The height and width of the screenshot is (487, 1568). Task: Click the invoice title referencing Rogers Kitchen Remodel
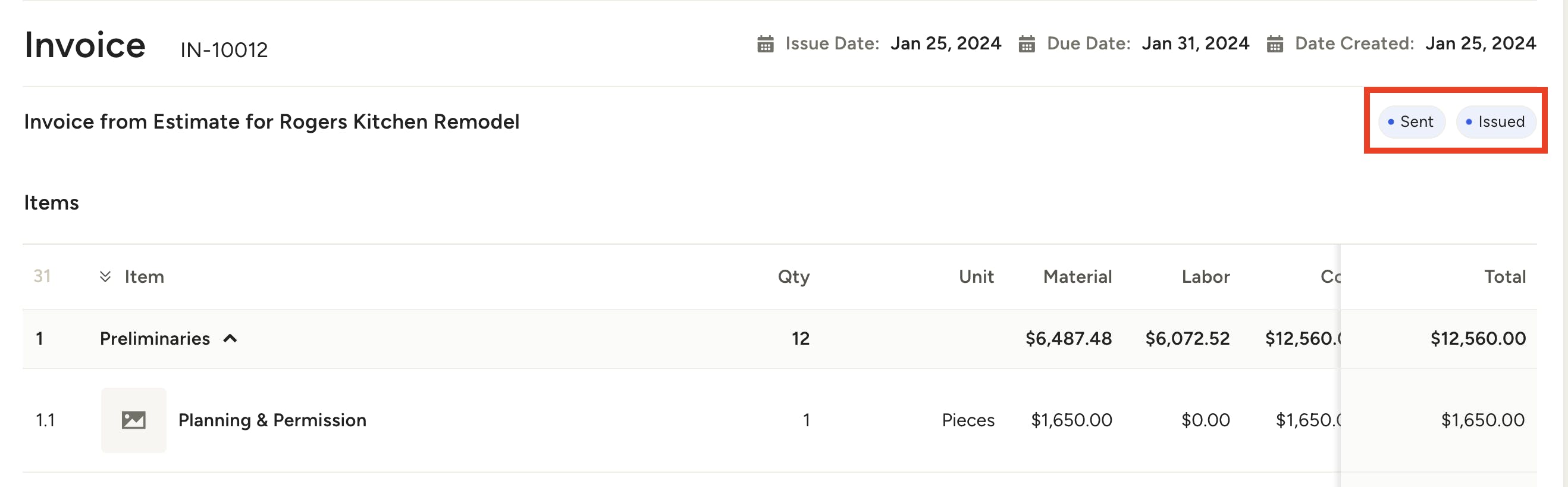pos(271,121)
